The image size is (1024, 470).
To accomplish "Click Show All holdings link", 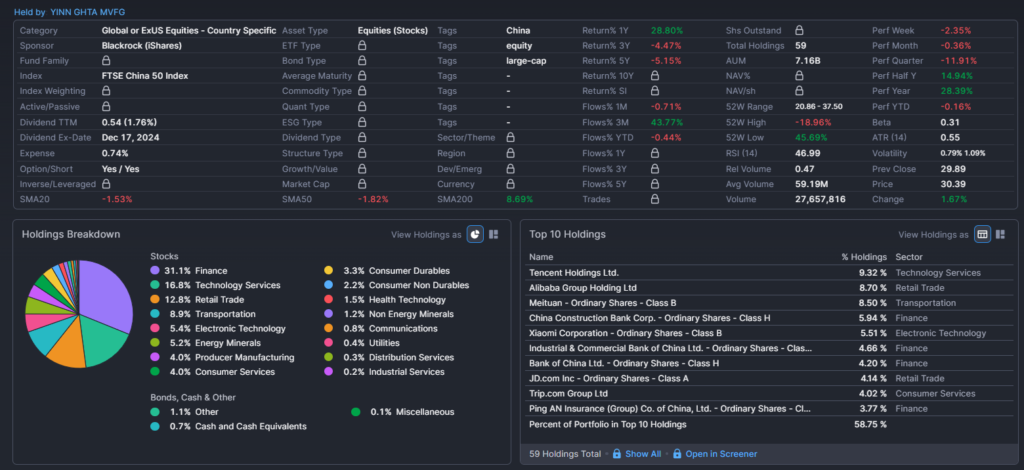I will click(x=642, y=454).
